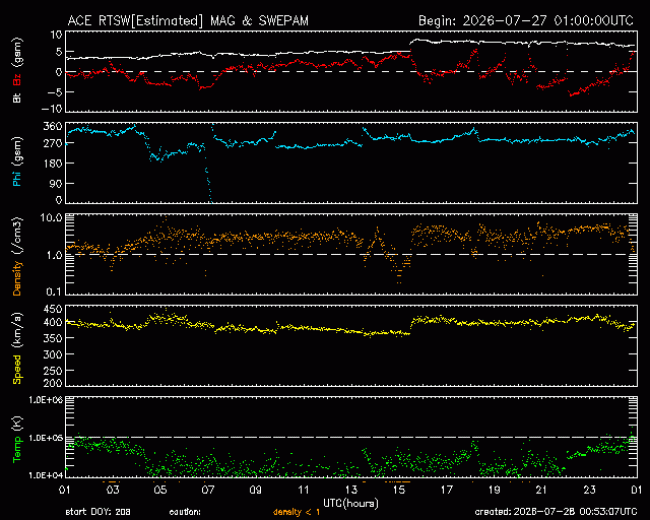650x520 pixels.
Task: Click the "15" hour label on the time axis
Action: [399, 490]
